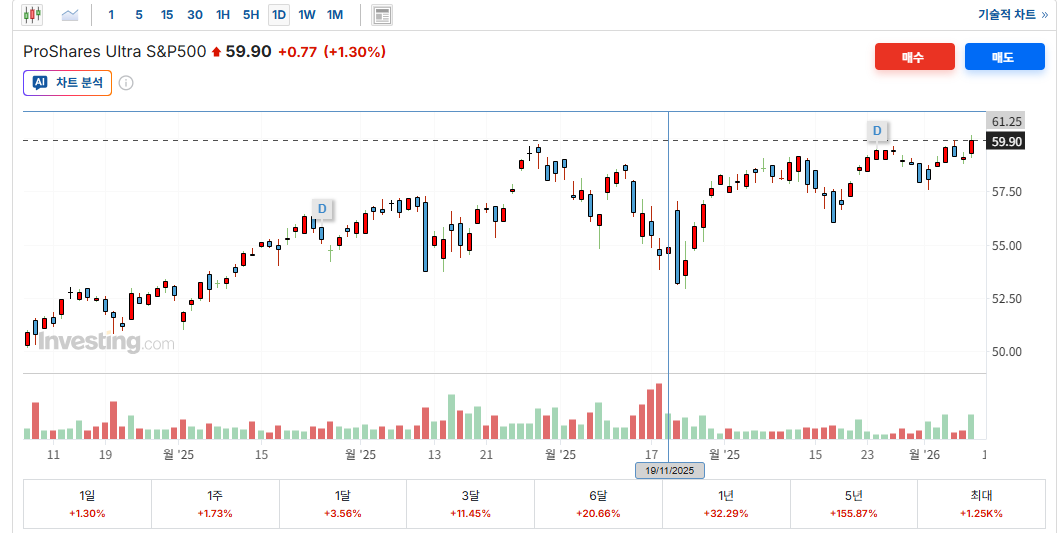Click the info icon beside 차트 분석
This screenshot has width=1058, height=533.
[x=126, y=83]
